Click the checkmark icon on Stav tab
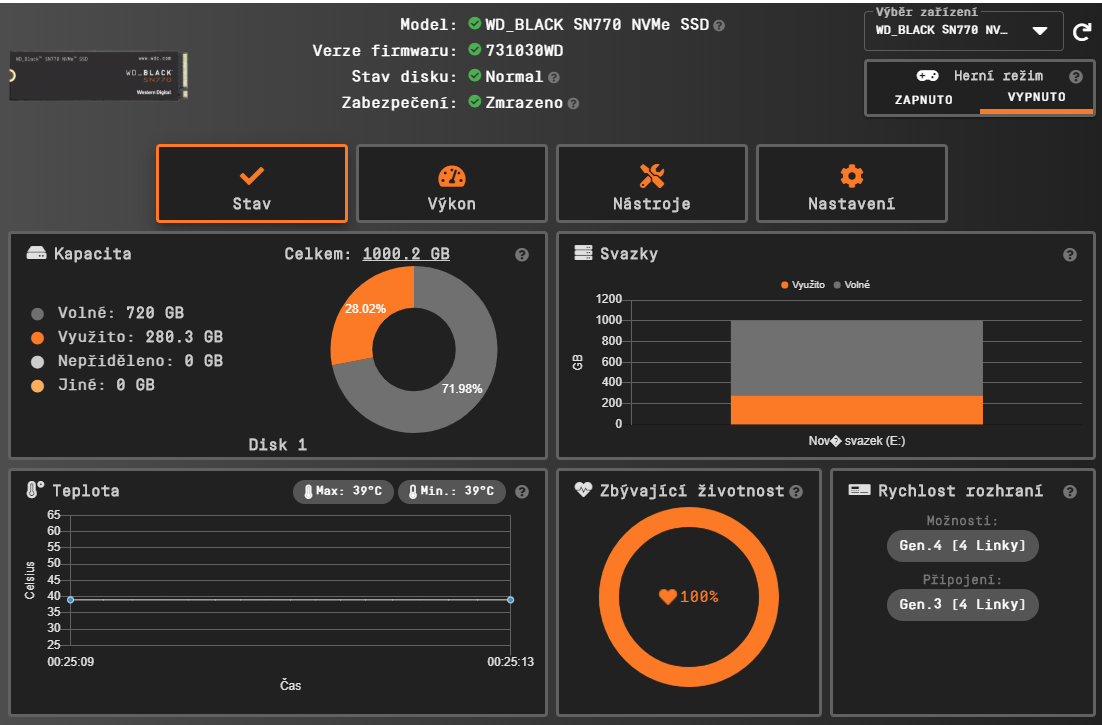The width and height of the screenshot is (1102, 725). (252, 176)
